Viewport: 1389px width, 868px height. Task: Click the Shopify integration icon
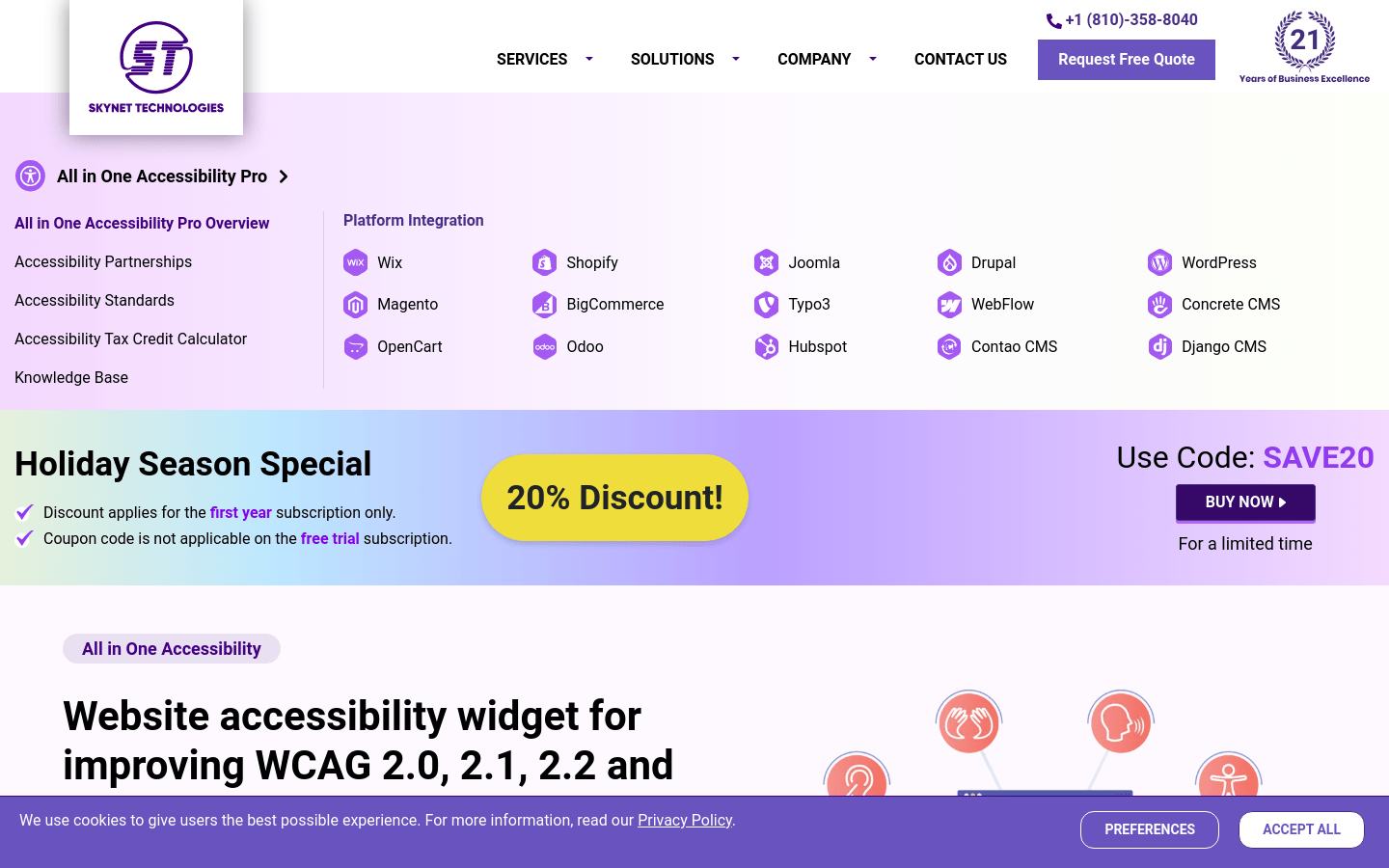point(544,262)
